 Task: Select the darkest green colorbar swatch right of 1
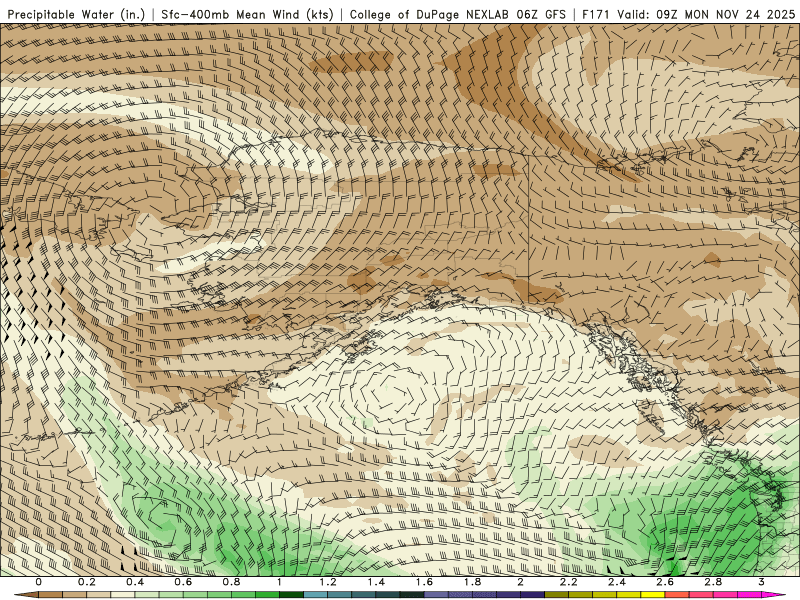[291, 594]
